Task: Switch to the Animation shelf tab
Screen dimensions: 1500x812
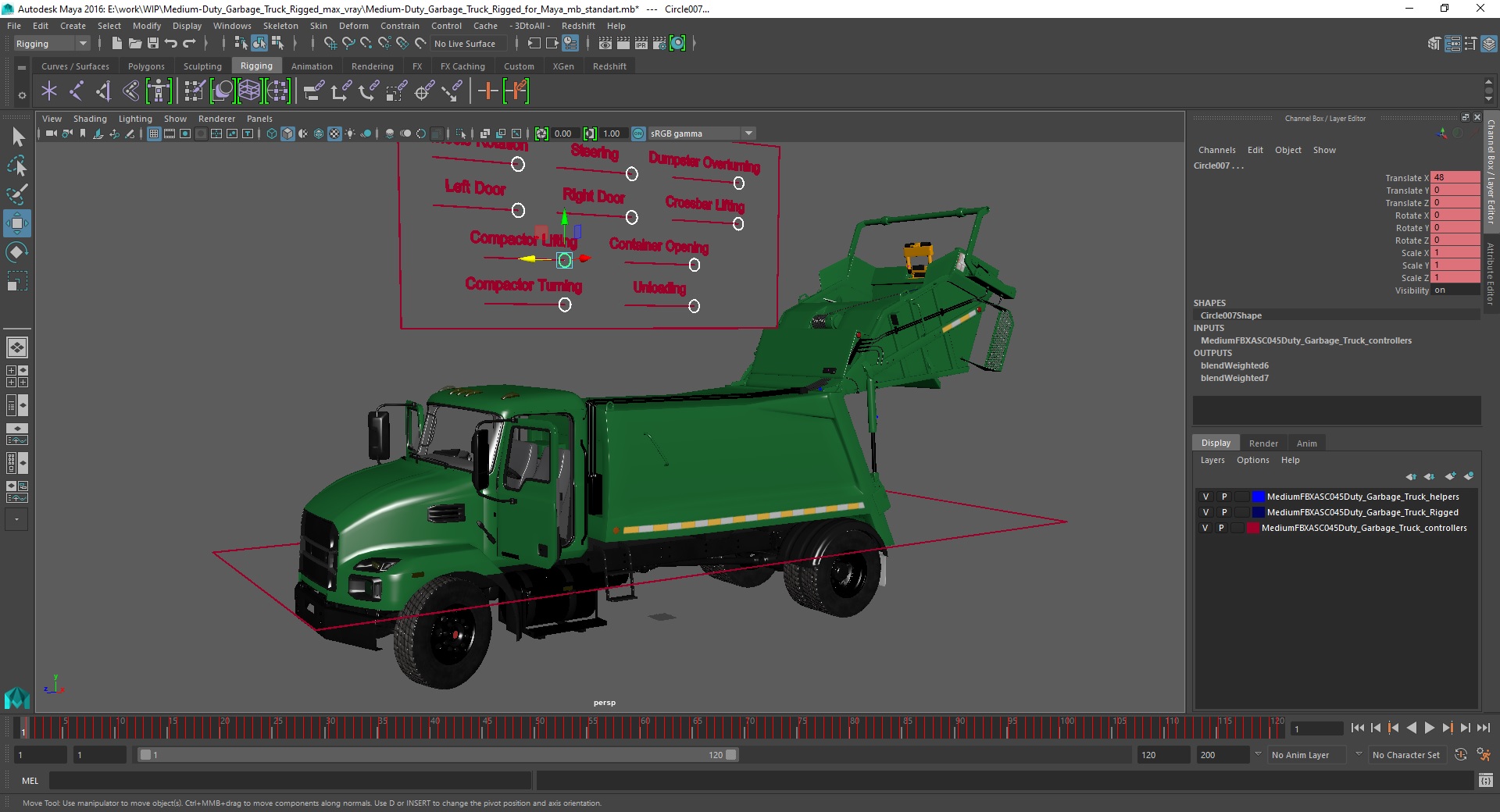Action: tap(312, 66)
